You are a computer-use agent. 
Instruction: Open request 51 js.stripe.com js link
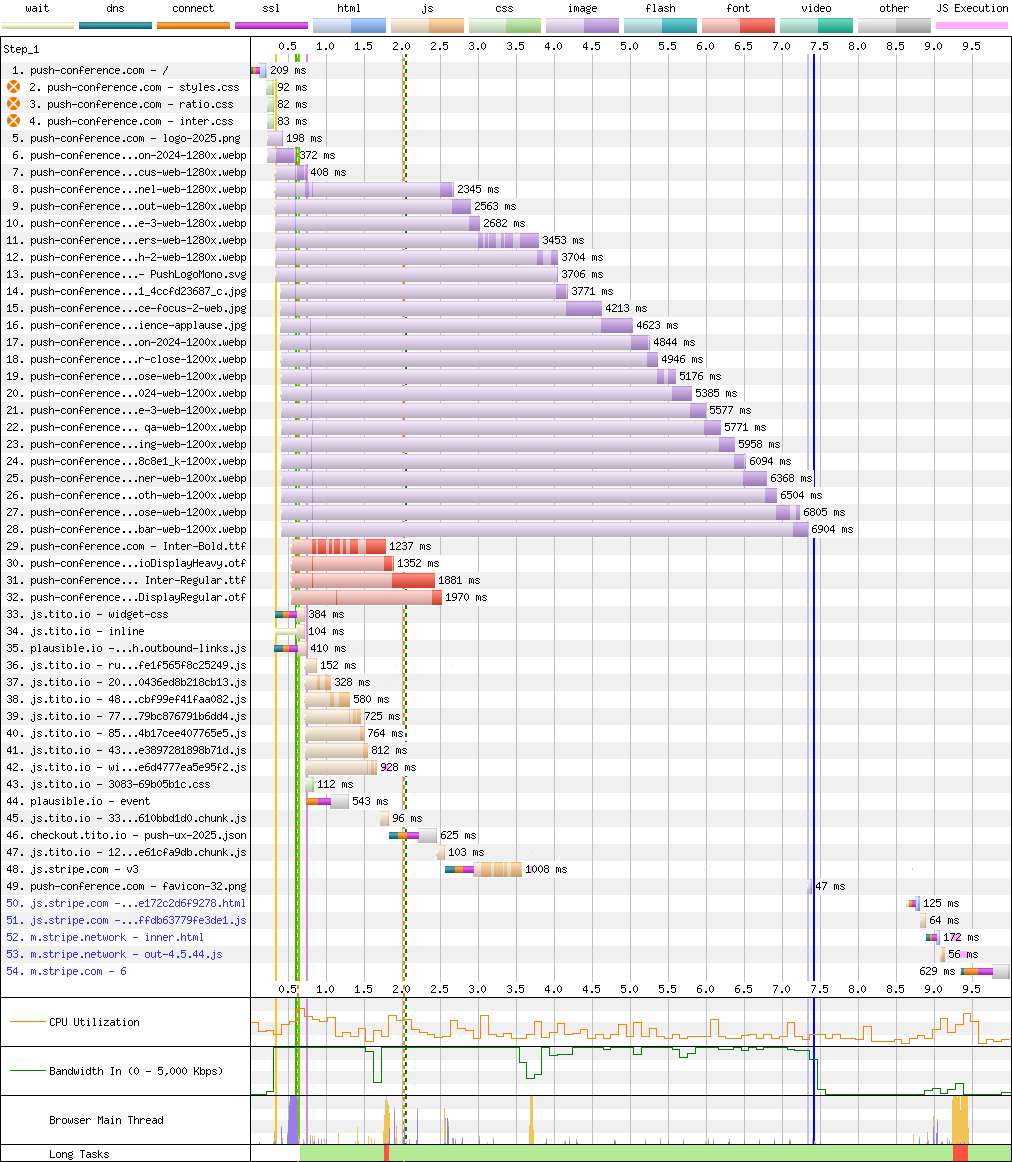tap(126, 920)
